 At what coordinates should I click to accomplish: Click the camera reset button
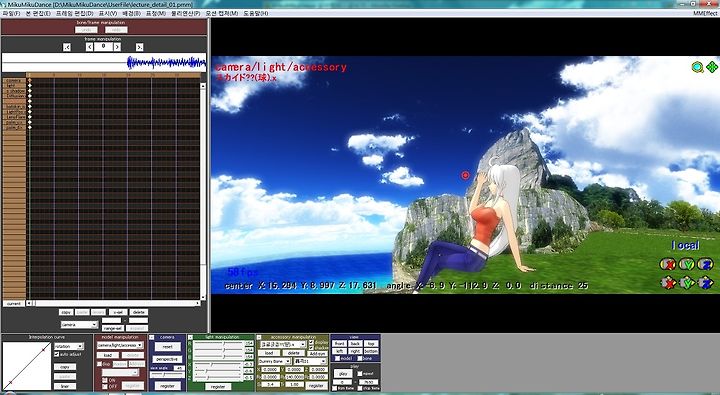167,347
